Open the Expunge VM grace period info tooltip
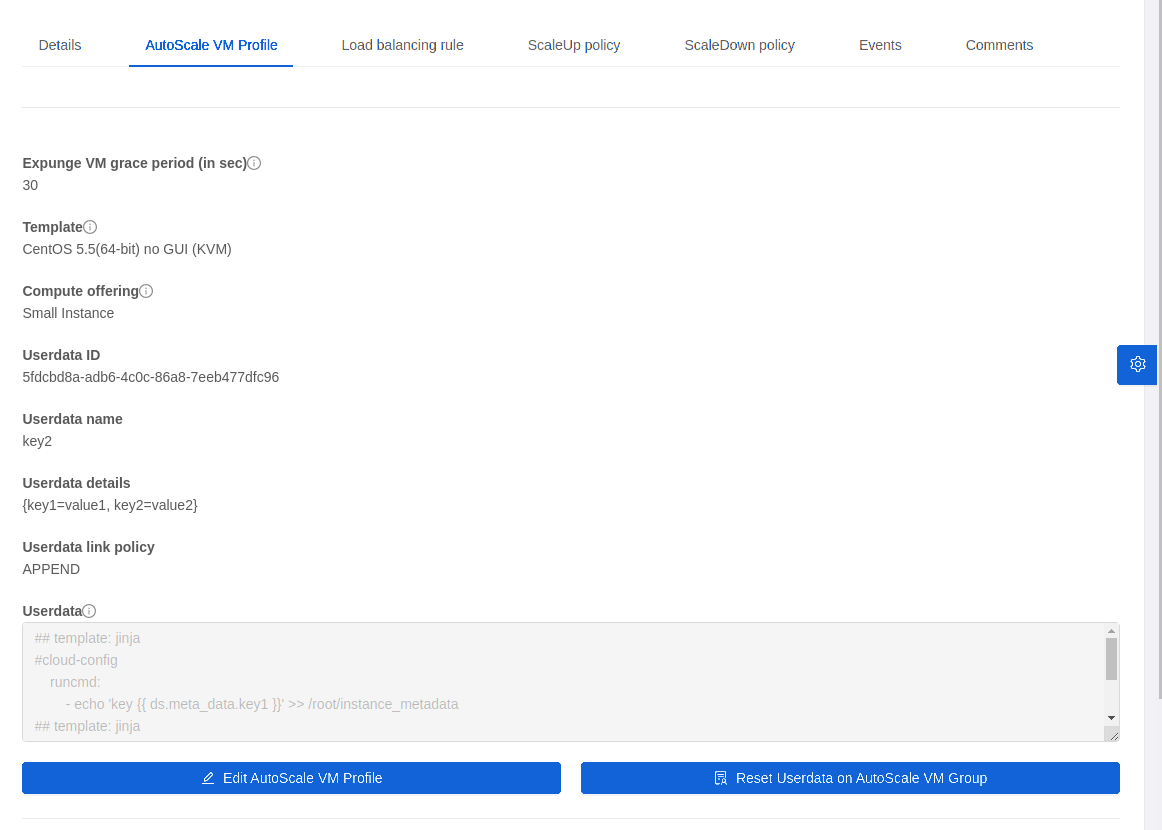Screen dimensions: 1162x830 click(x=255, y=162)
